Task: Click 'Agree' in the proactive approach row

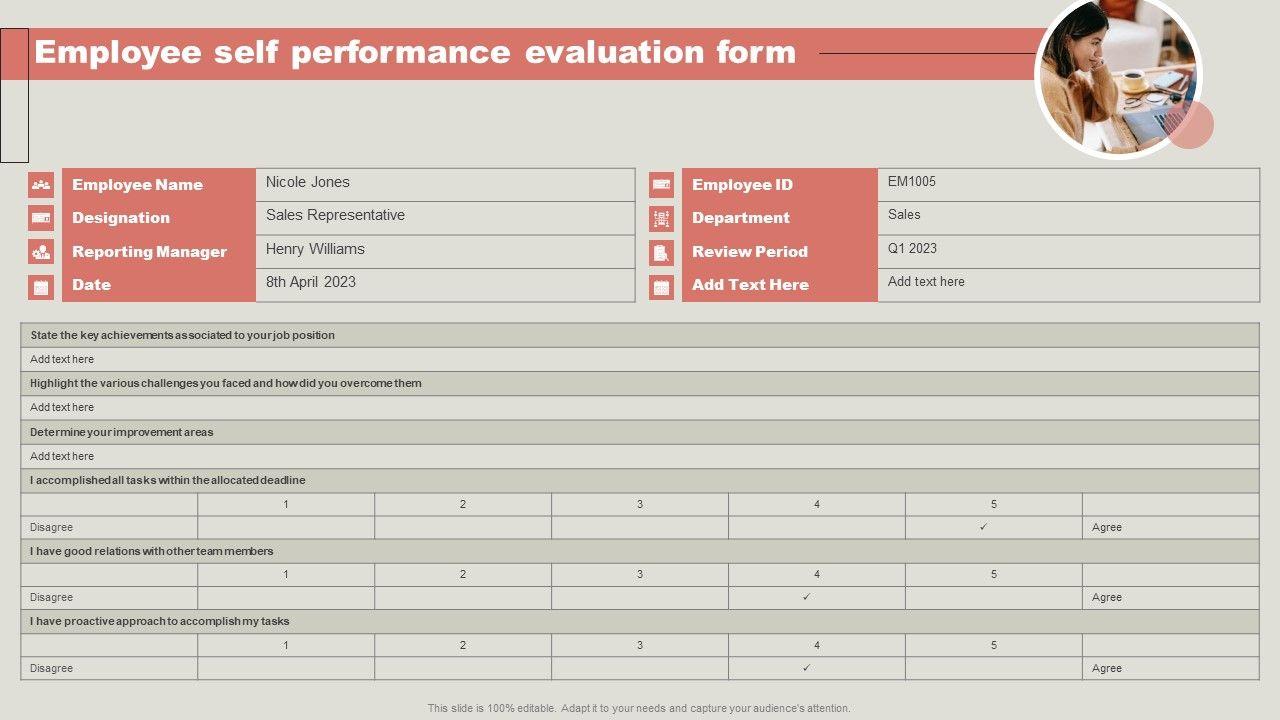Action: pyautogui.click(x=1107, y=668)
